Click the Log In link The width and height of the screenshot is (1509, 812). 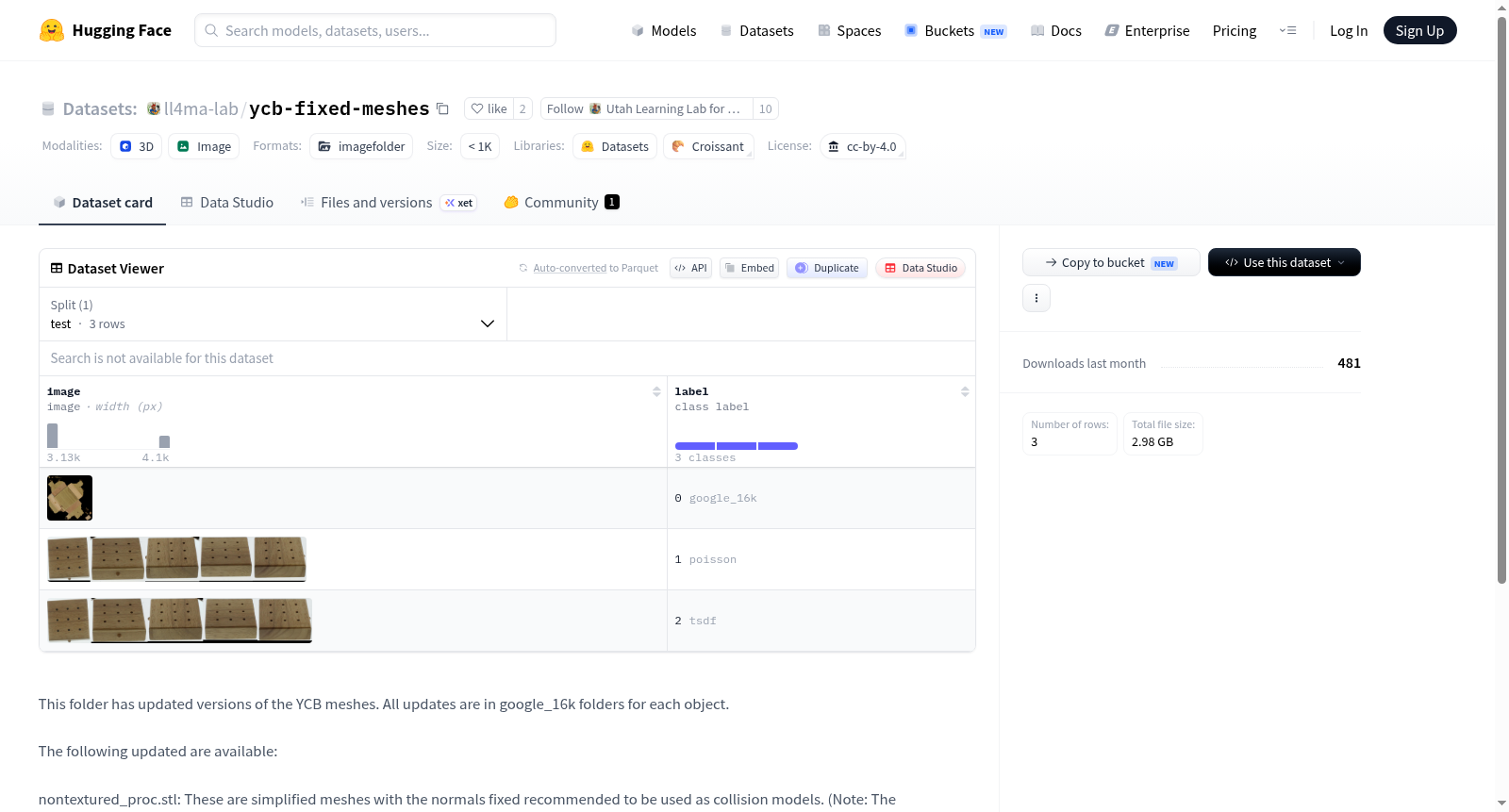pos(1349,30)
